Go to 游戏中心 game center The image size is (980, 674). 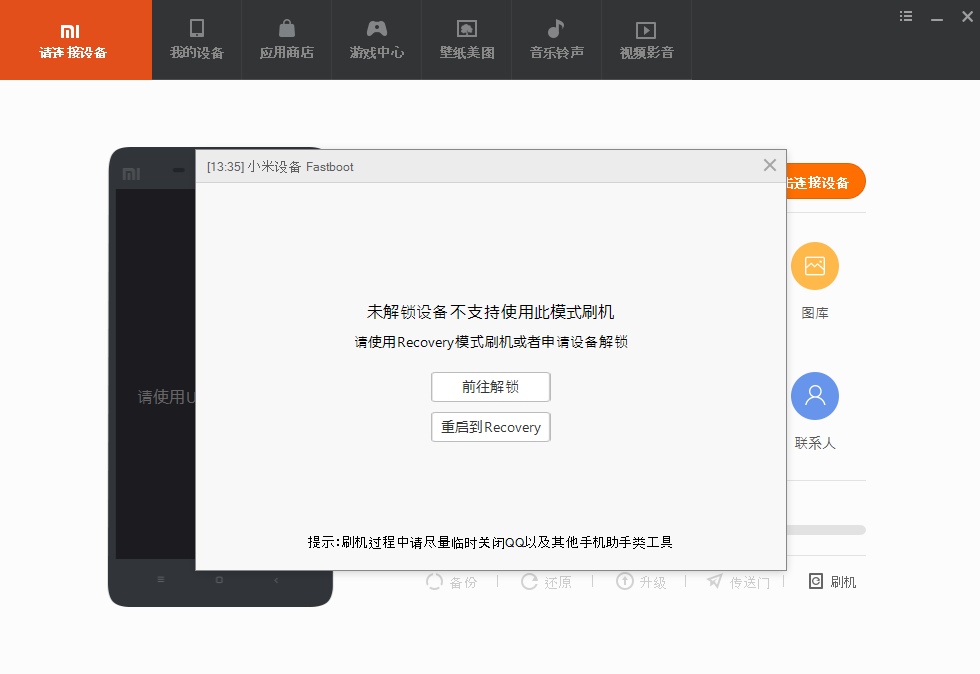(x=376, y=40)
